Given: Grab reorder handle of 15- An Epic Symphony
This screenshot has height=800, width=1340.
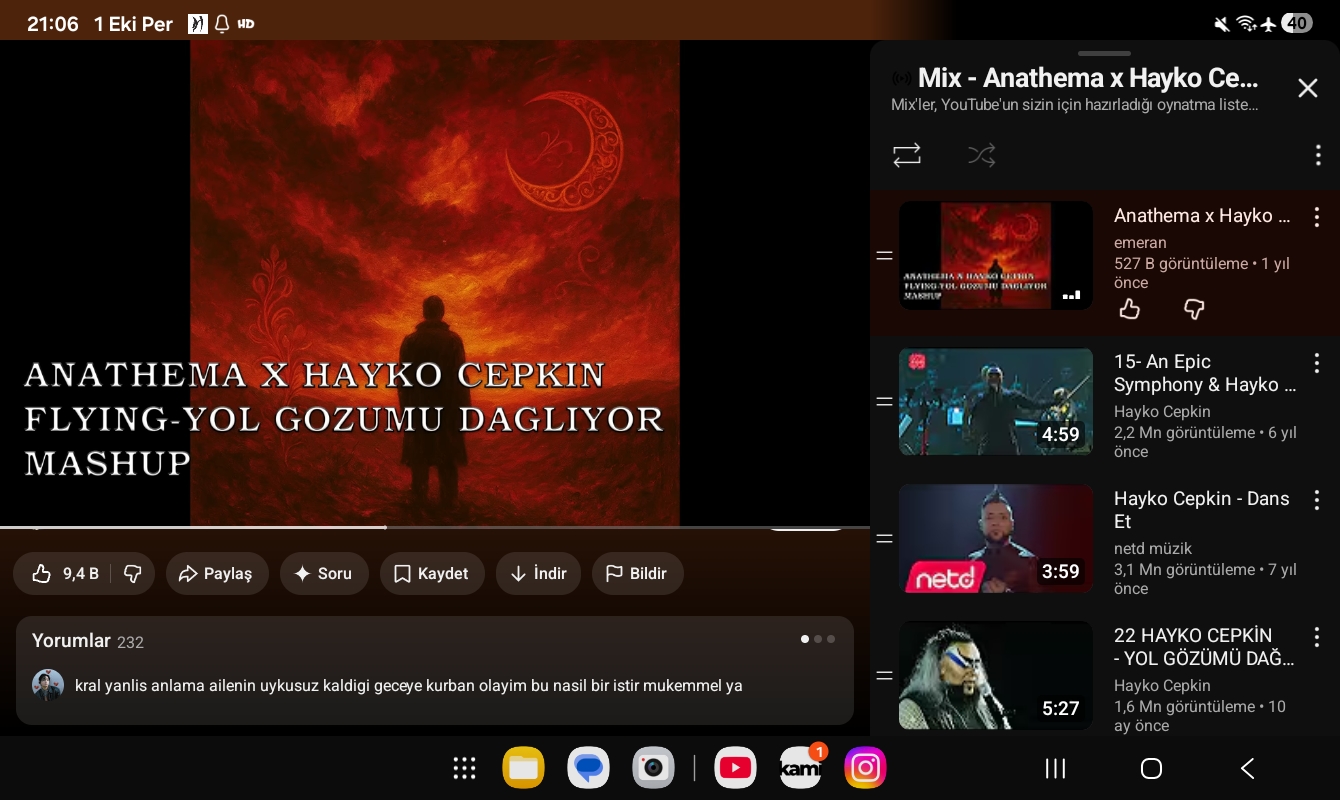Looking at the screenshot, I should (884, 402).
